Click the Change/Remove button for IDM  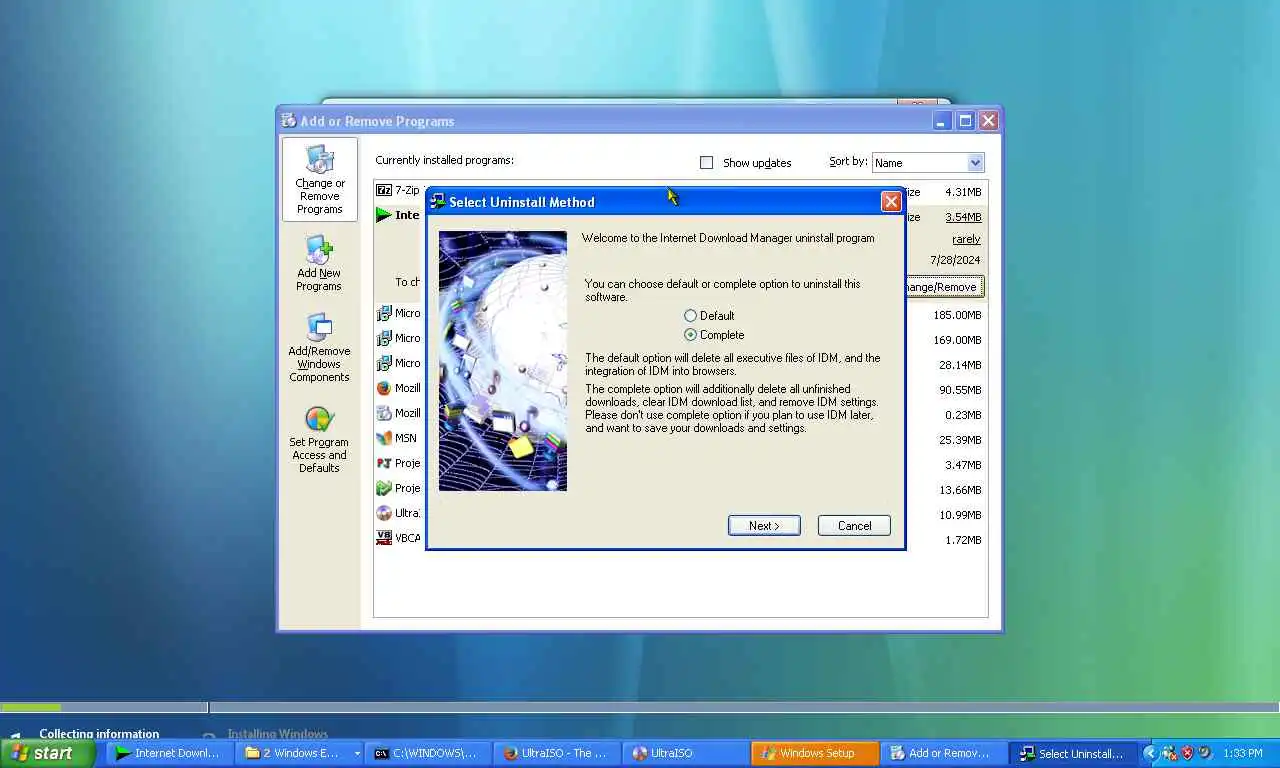click(x=943, y=287)
